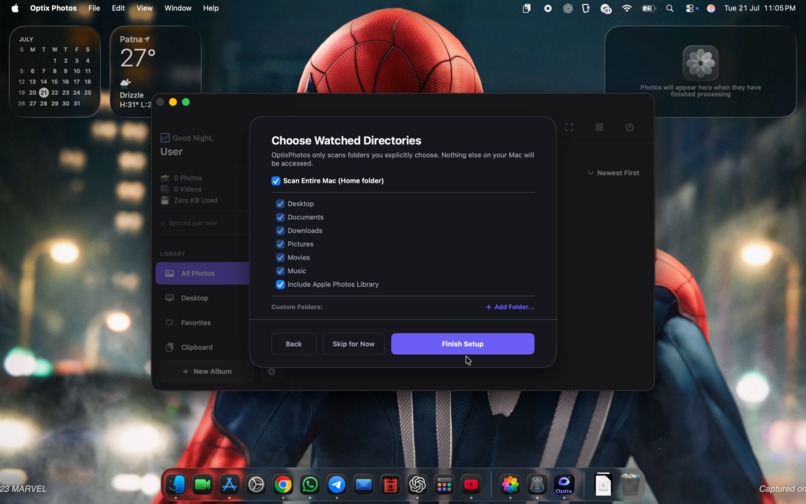This screenshot has width=806, height=504.
Task: Open the Apple menu
Action: [15, 8]
